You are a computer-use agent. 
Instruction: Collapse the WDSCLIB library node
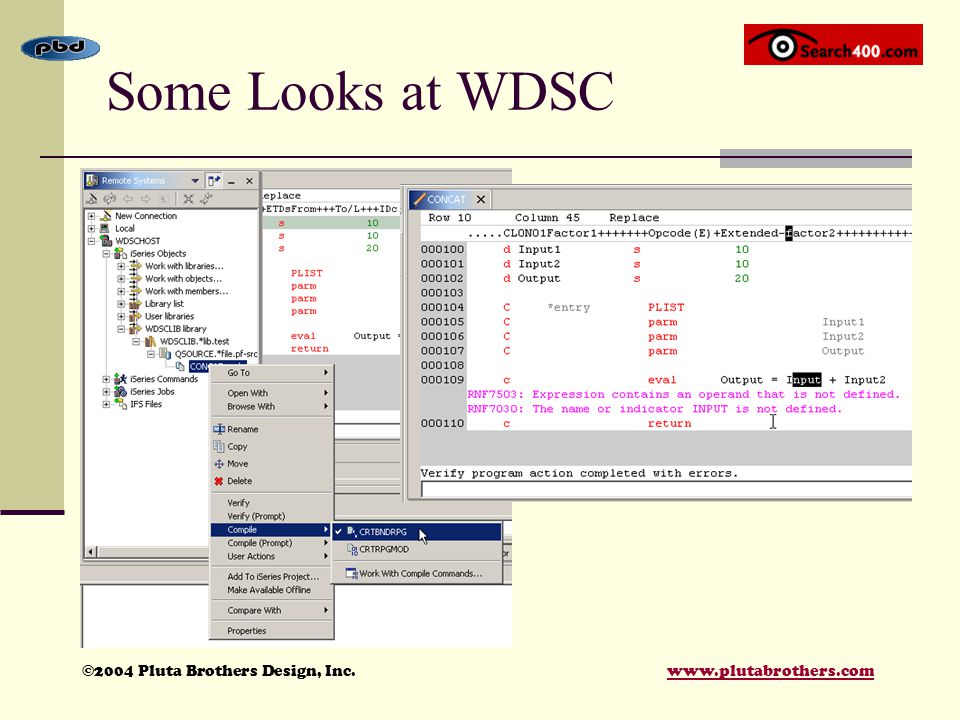coord(121,329)
